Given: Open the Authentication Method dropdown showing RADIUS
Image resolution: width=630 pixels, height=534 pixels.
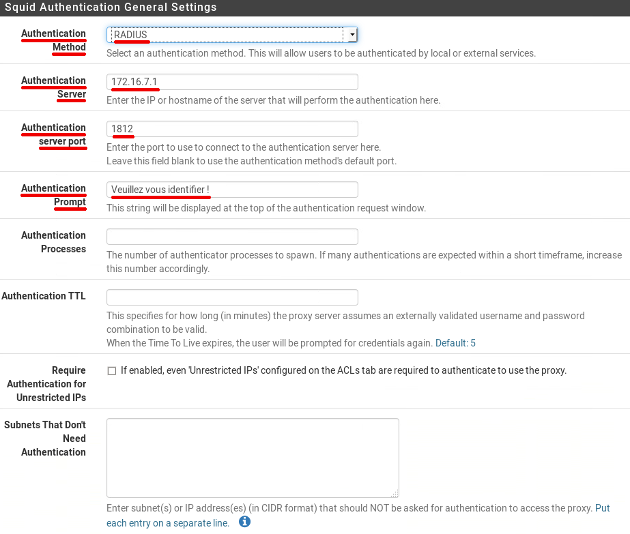Looking at the screenshot, I should pos(232,35).
